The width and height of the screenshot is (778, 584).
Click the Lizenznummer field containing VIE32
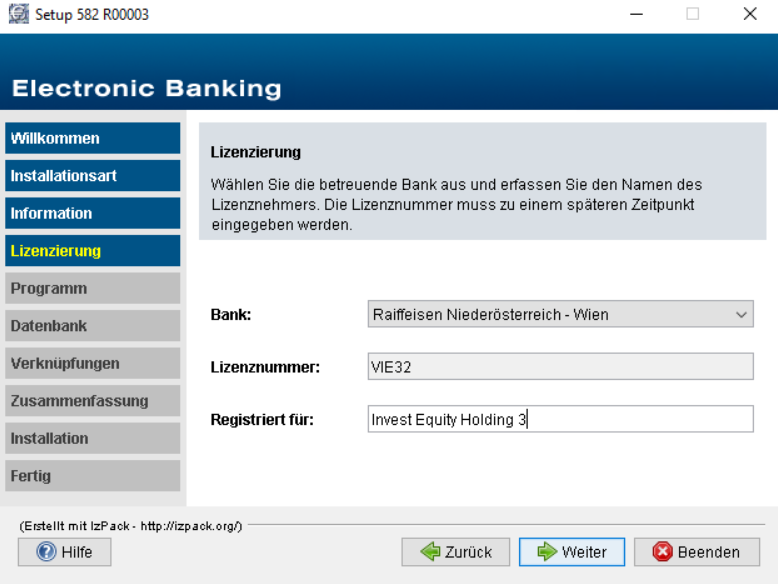[x=560, y=367]
